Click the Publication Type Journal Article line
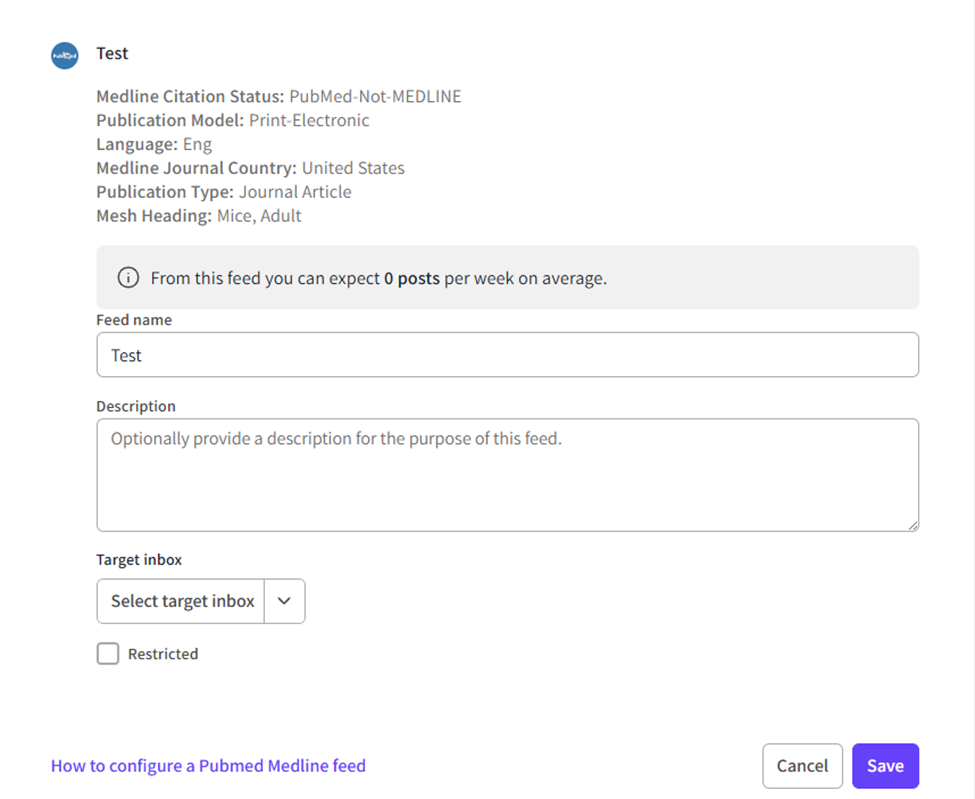The height and width of the screenshot is (799, 975). coord(223,192)
